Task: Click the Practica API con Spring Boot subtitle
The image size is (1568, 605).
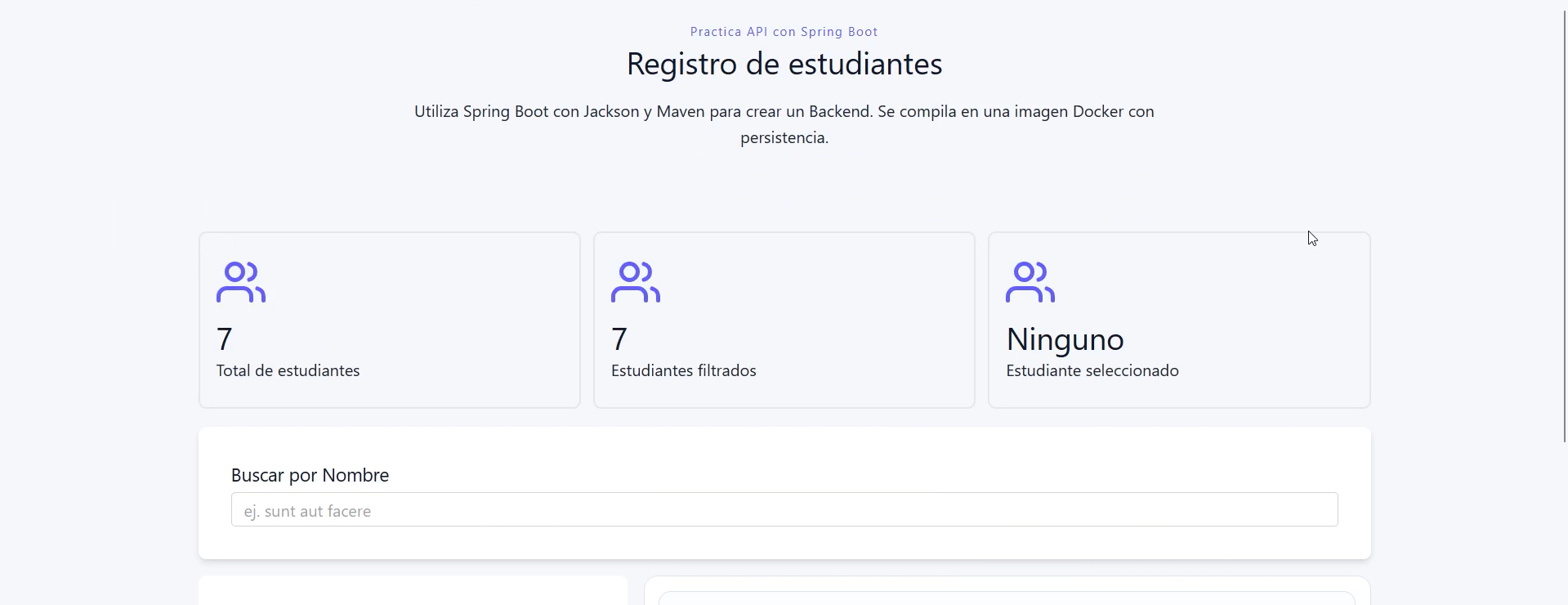Action: pyautogui.click(x=784, y=32)
